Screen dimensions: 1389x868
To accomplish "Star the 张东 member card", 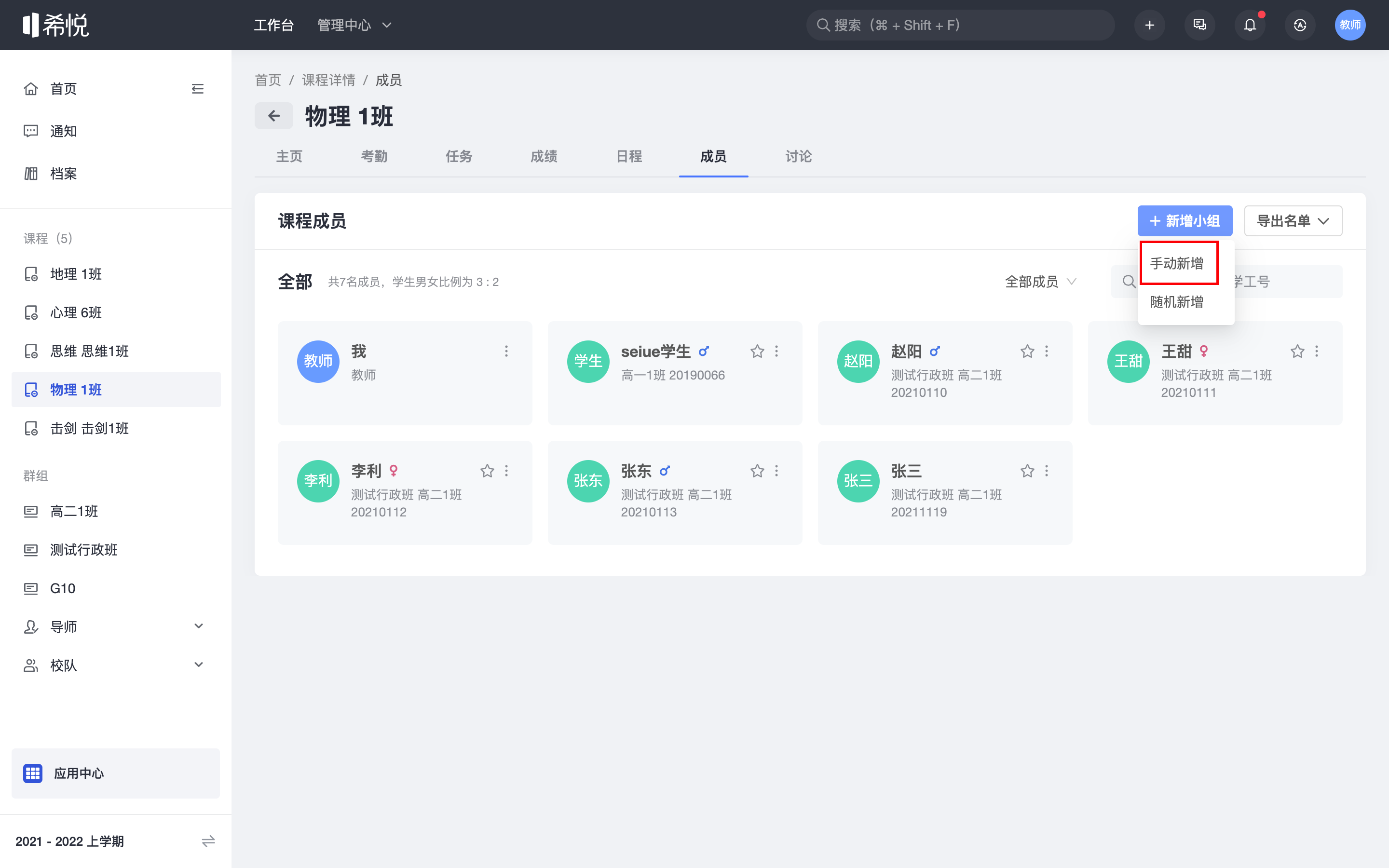I will click(757, 471).
